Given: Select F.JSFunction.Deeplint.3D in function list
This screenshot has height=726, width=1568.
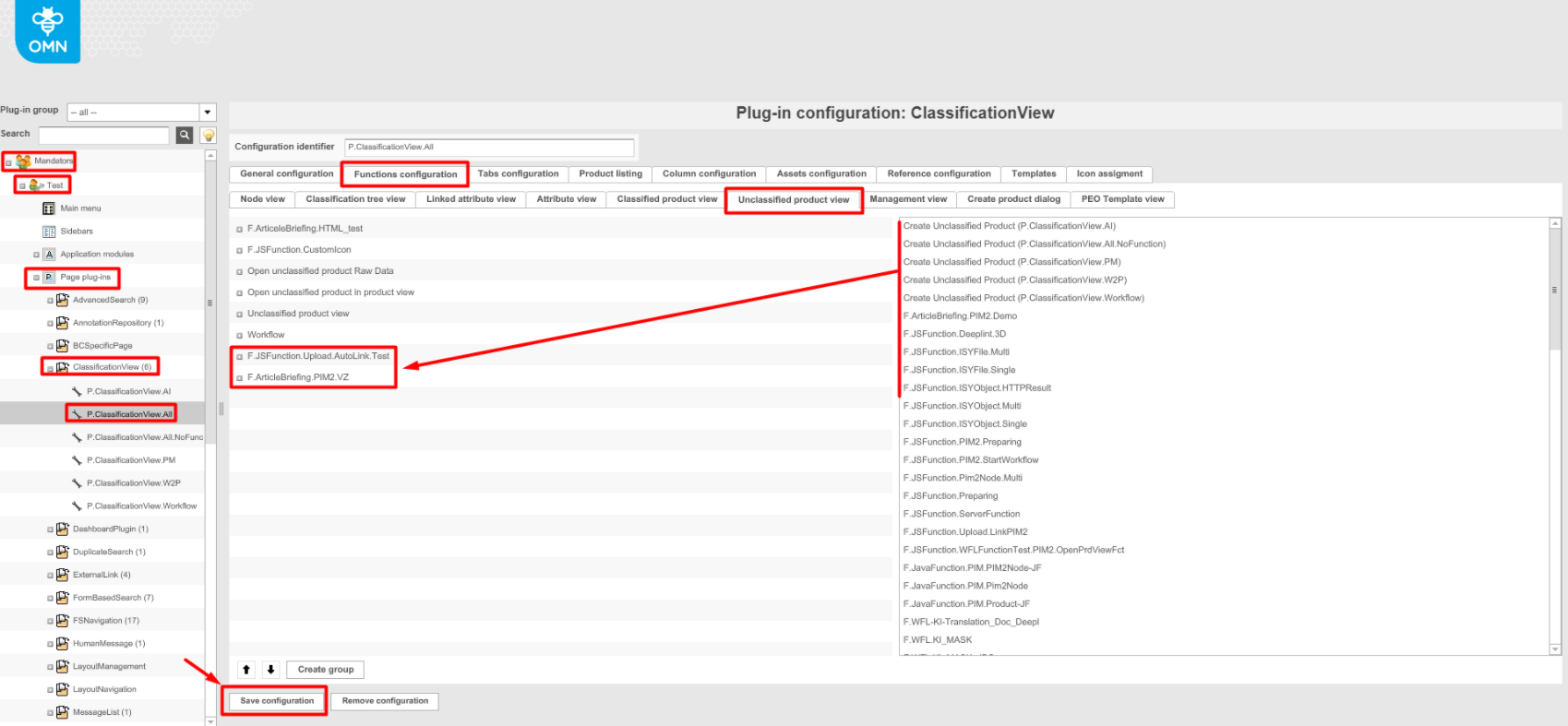Looking at the screenshot, I should (x=954, y=334).
